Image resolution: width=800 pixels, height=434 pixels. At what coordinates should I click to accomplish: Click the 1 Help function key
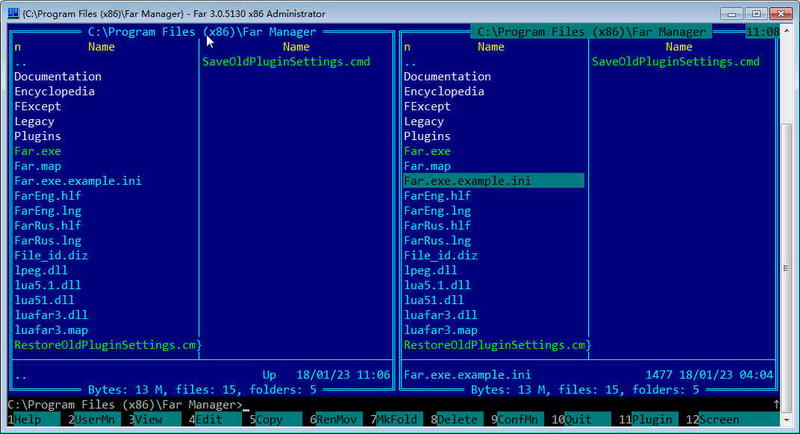click(34, 419)
